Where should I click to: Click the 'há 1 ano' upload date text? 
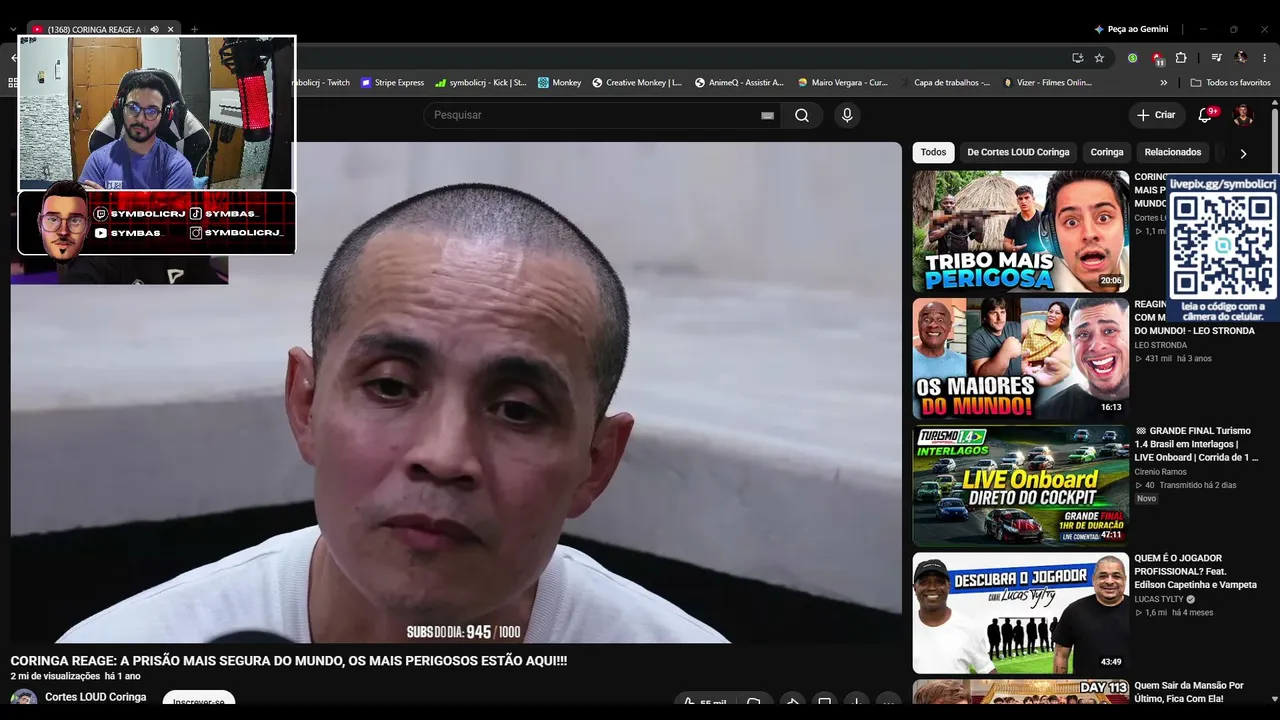(x=122, y=676)
